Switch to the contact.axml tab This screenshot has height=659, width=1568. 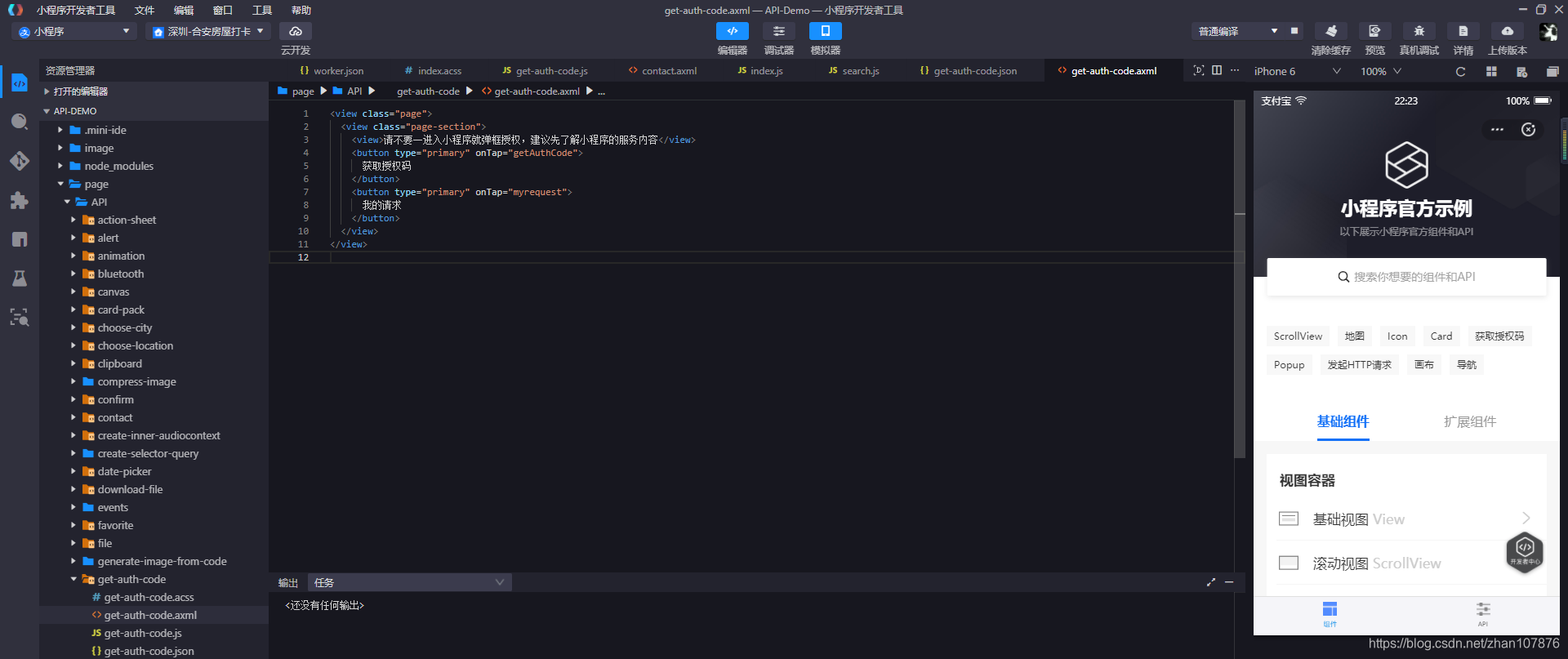[662, 70]
